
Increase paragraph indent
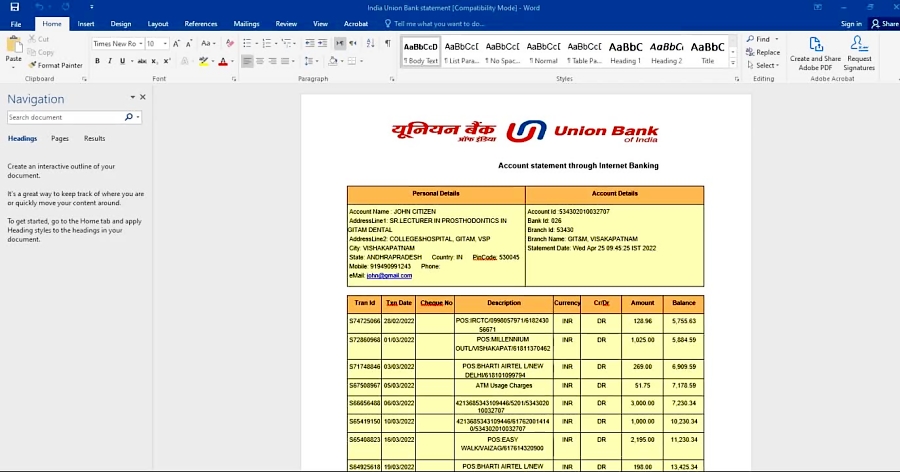click(x=323, y=44)
